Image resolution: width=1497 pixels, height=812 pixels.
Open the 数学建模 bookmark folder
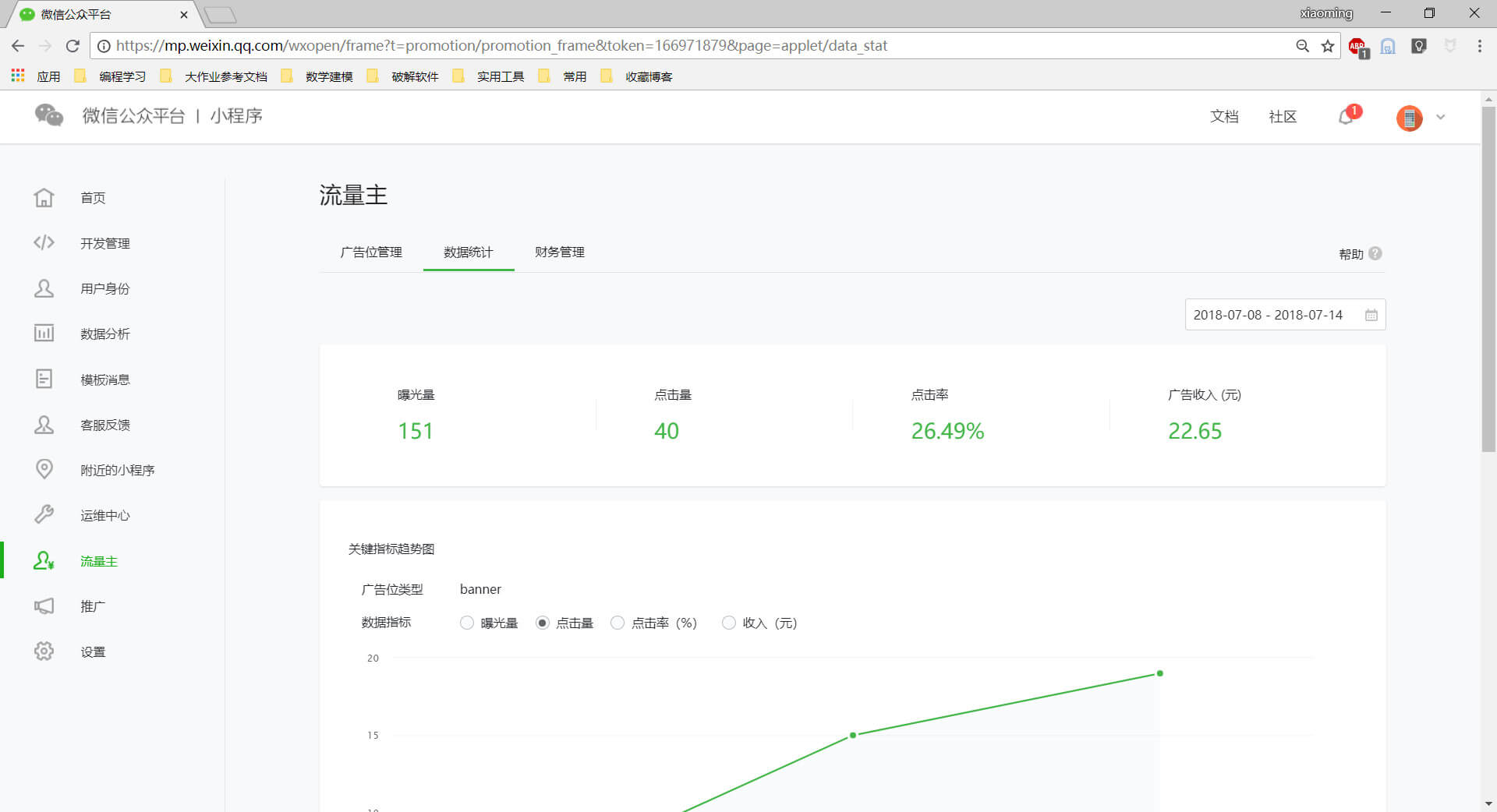tap(317, 76)
